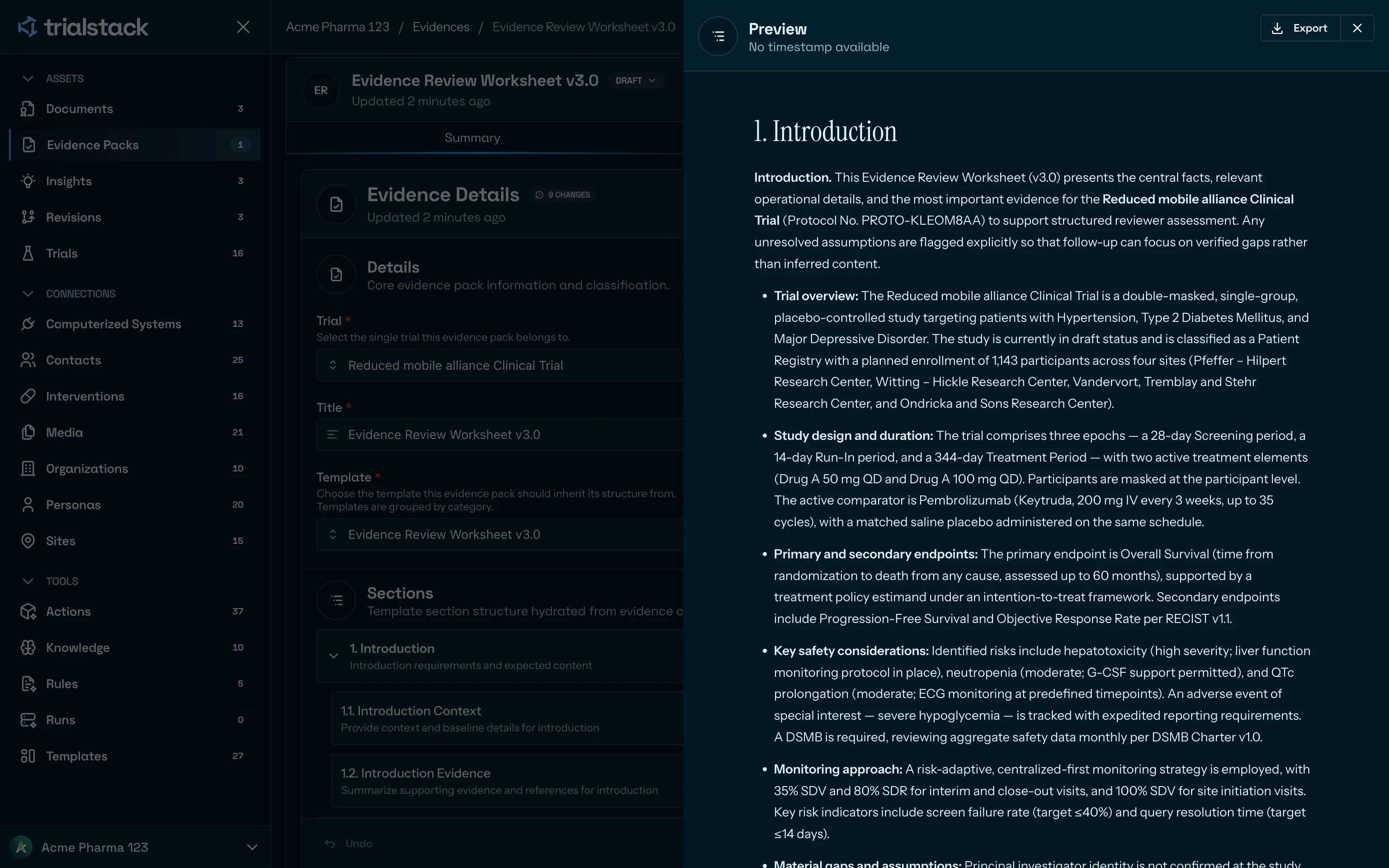Collapse the TOOLS sidebar group
This screenshot has width=1389, height=868.
[28, 581]
